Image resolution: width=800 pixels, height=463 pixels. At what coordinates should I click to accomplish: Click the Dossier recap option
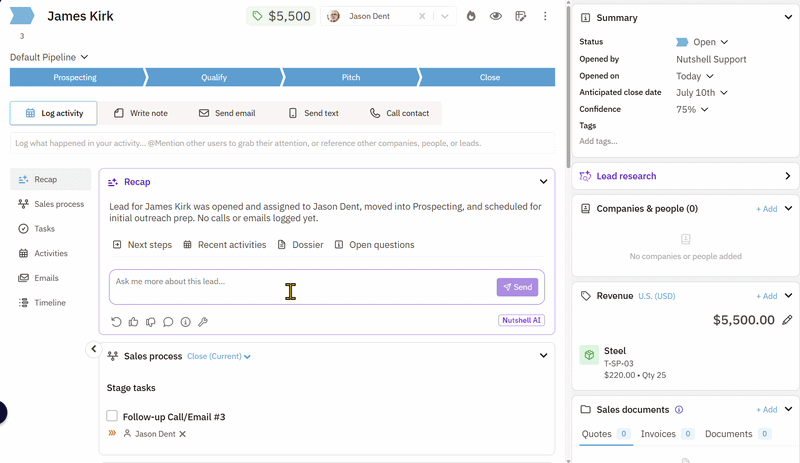pyautogui.click(x=301, y=245)
